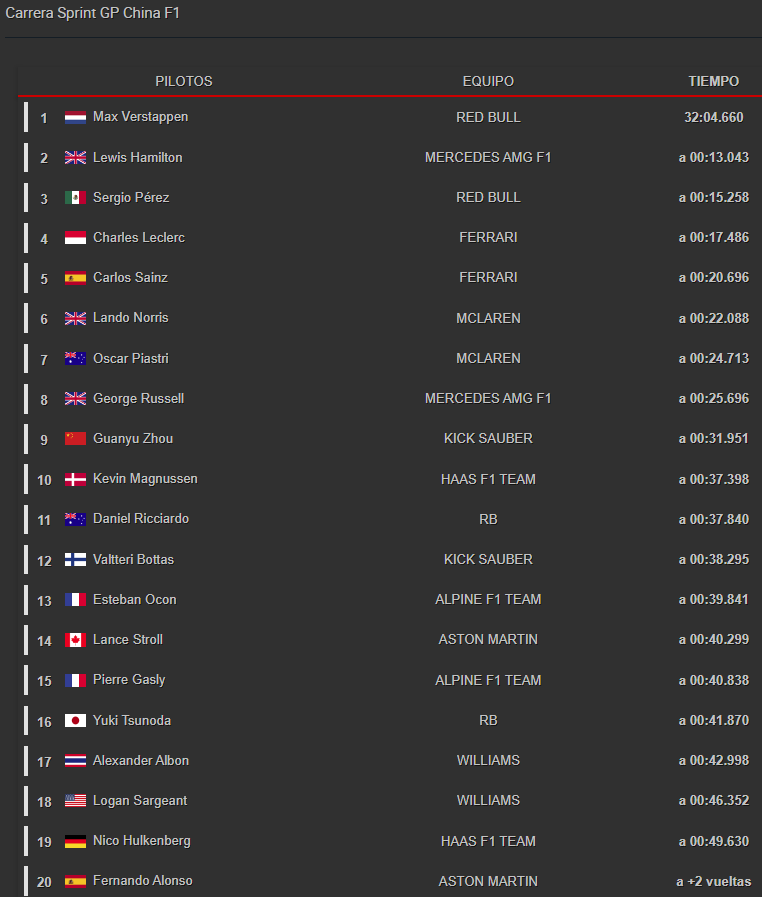Select driver name Pierre Gasly
762x897 pixels.
click(x=129, y=680)
